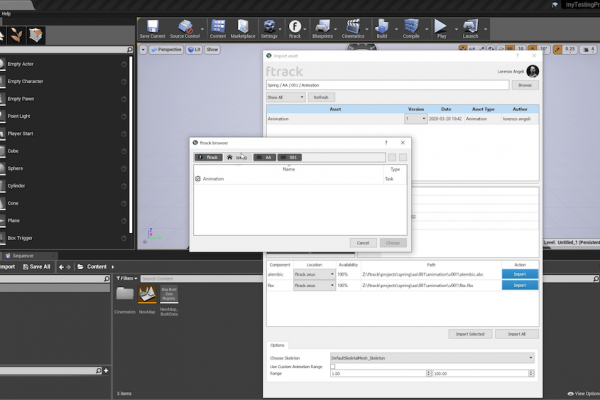The height and width of the screenshot is (400, 600).
Task: Select the NewMap thumbnail
Action: [147, 294]
